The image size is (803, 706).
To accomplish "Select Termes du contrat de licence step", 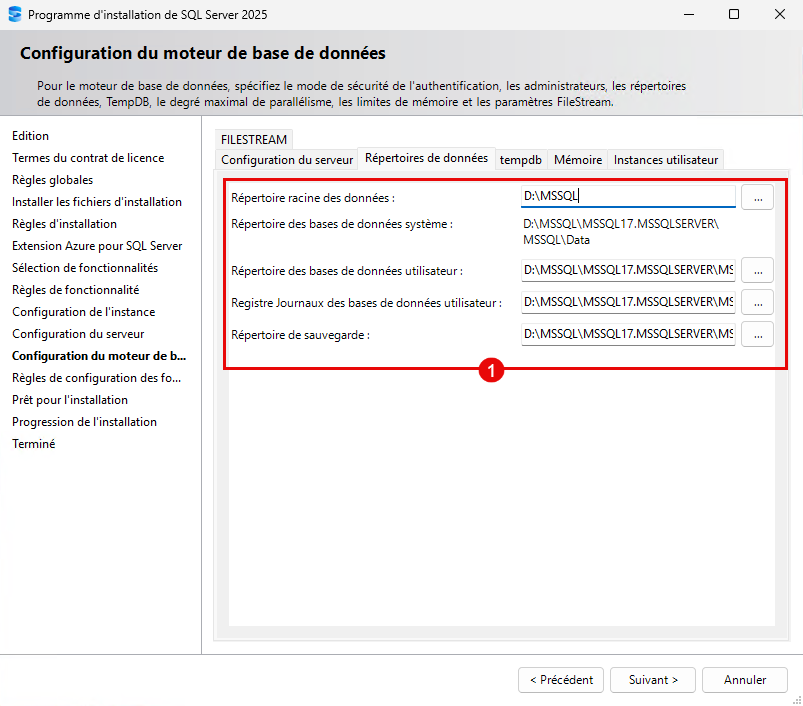I will click(x=88, y=158).
